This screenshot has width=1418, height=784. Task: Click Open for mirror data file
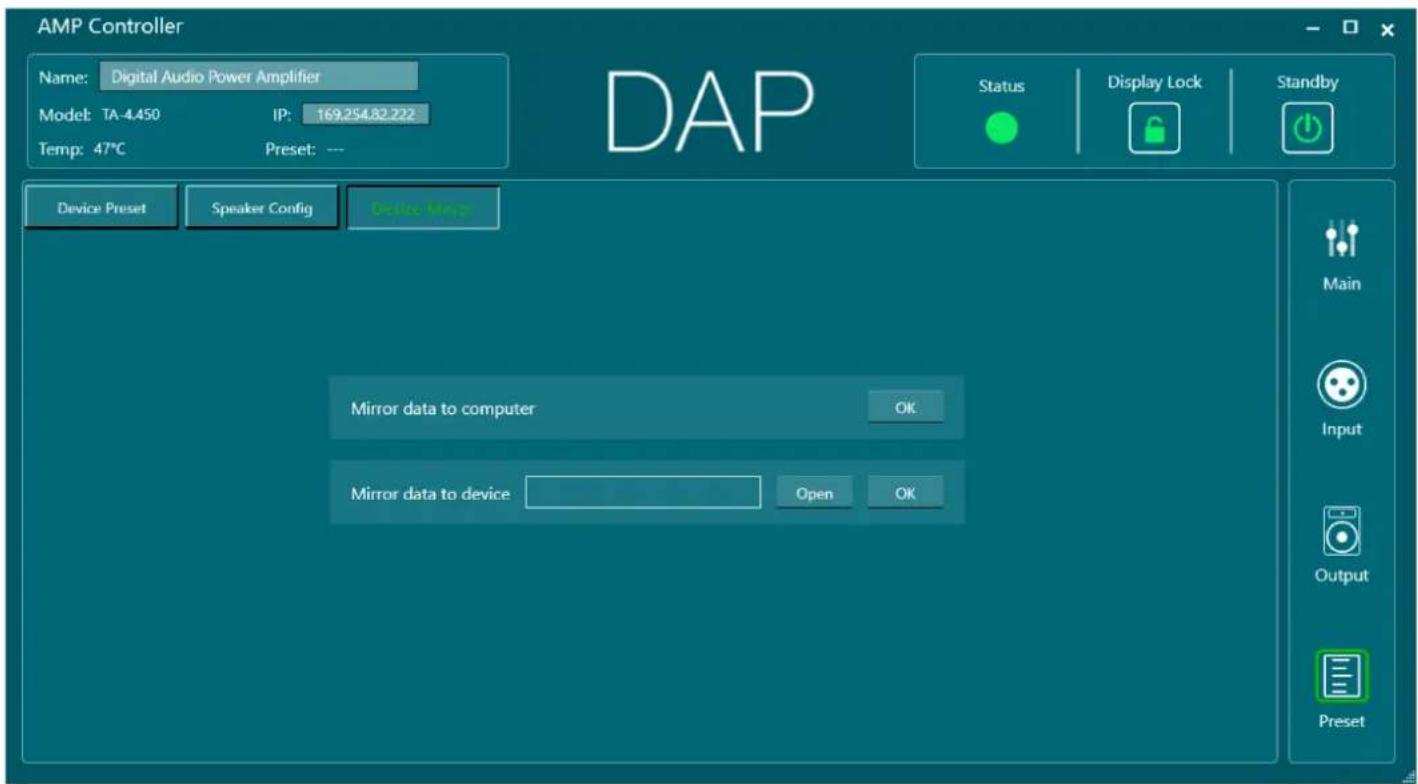tap(815, 493)
